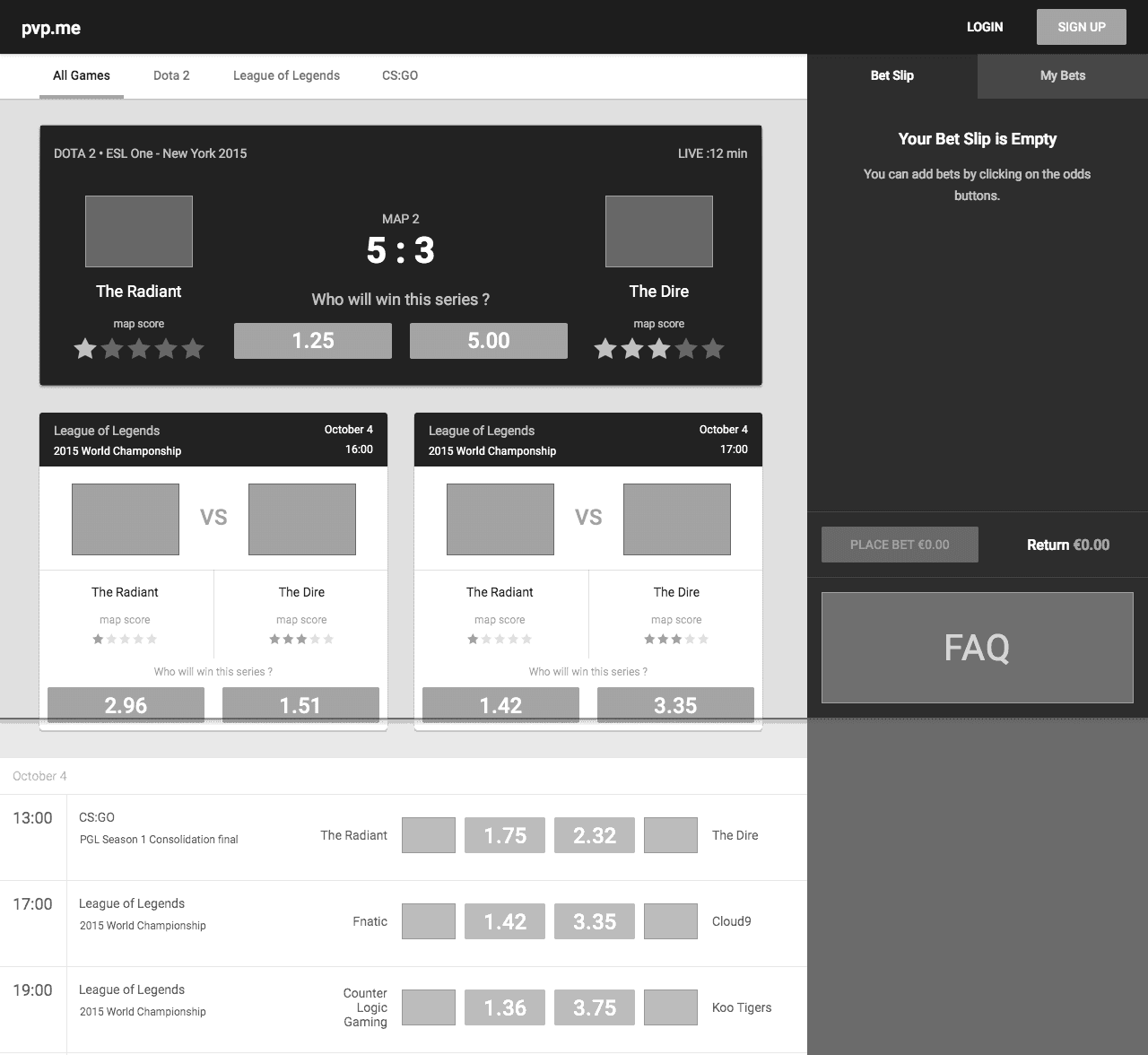Viewport: 1148px width, 1055px height.
Task: Switch to the Dota 2 tab
Action: (x=171, y=76)
